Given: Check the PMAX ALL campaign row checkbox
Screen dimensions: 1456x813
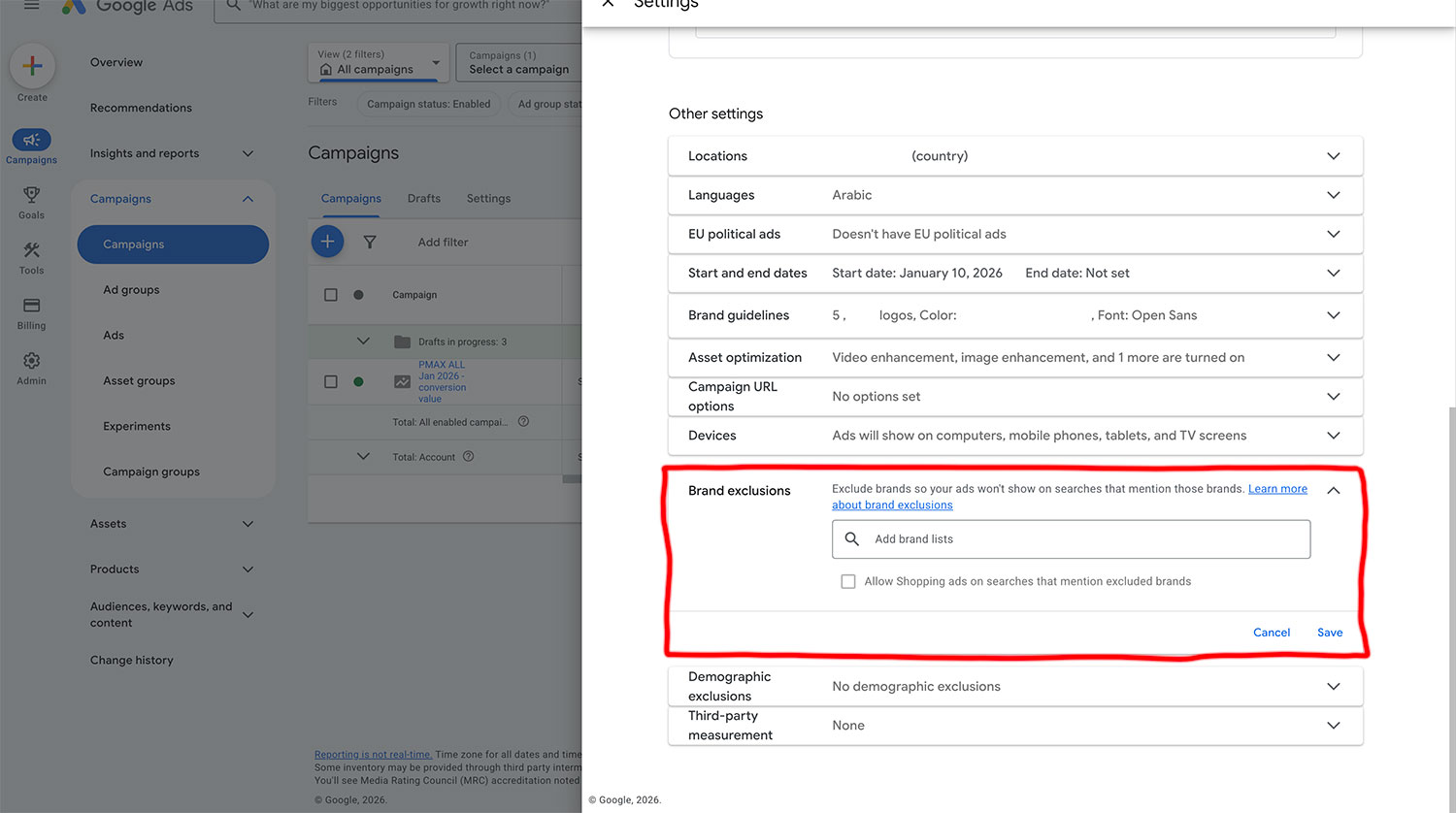Looking at the screenshot, I should tap(331, 381).
